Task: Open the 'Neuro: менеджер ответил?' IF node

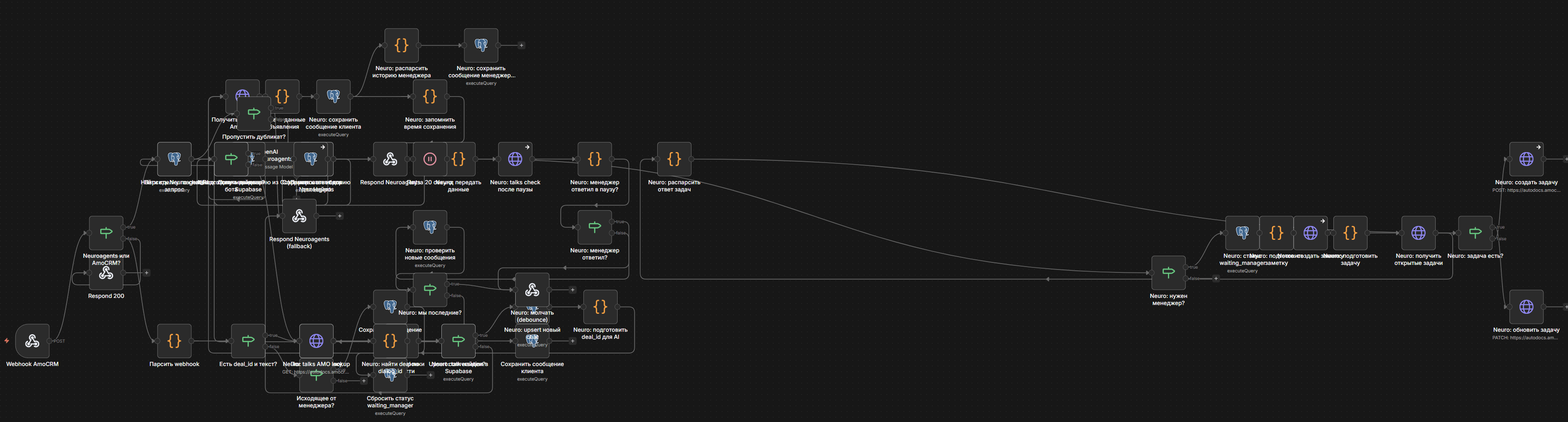Action: (x=595, y=227)
